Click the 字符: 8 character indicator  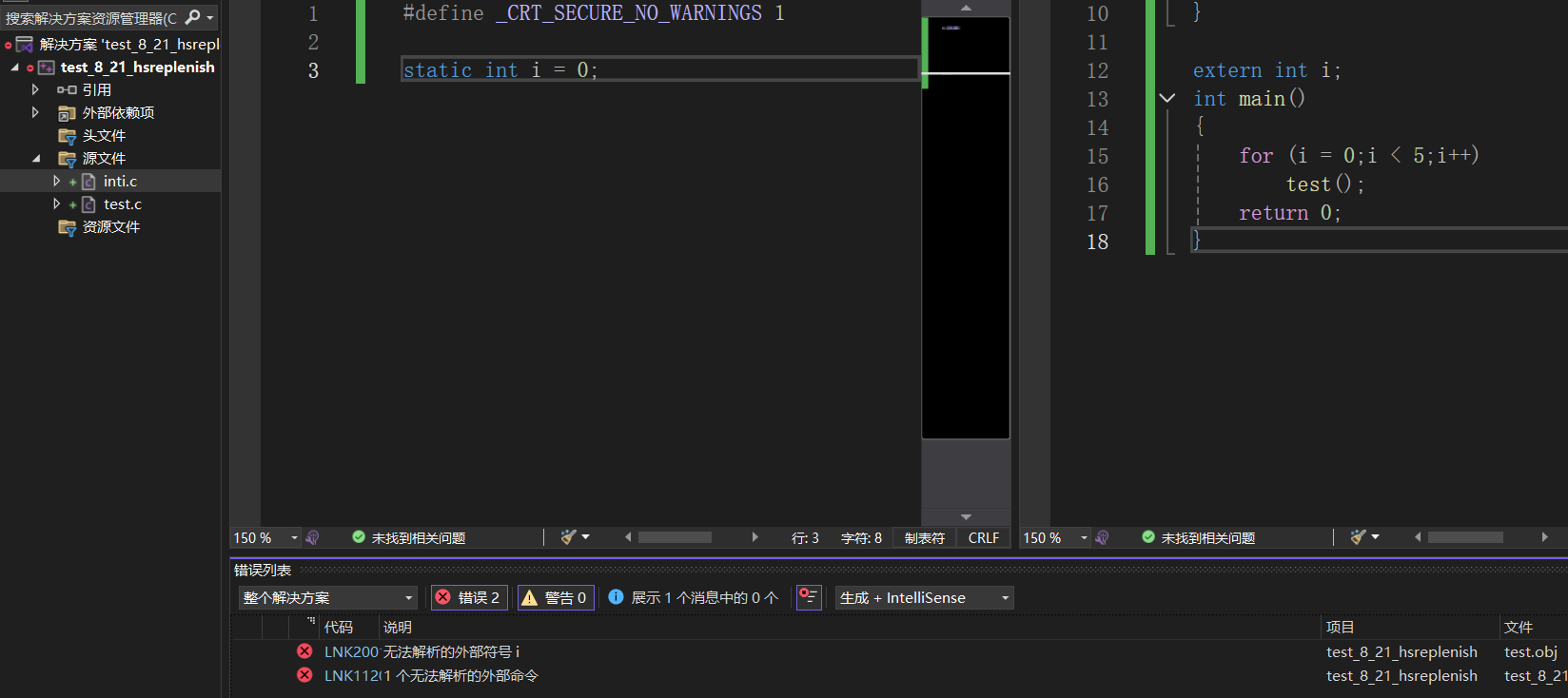pyautogui.click(x=861, y=538)
